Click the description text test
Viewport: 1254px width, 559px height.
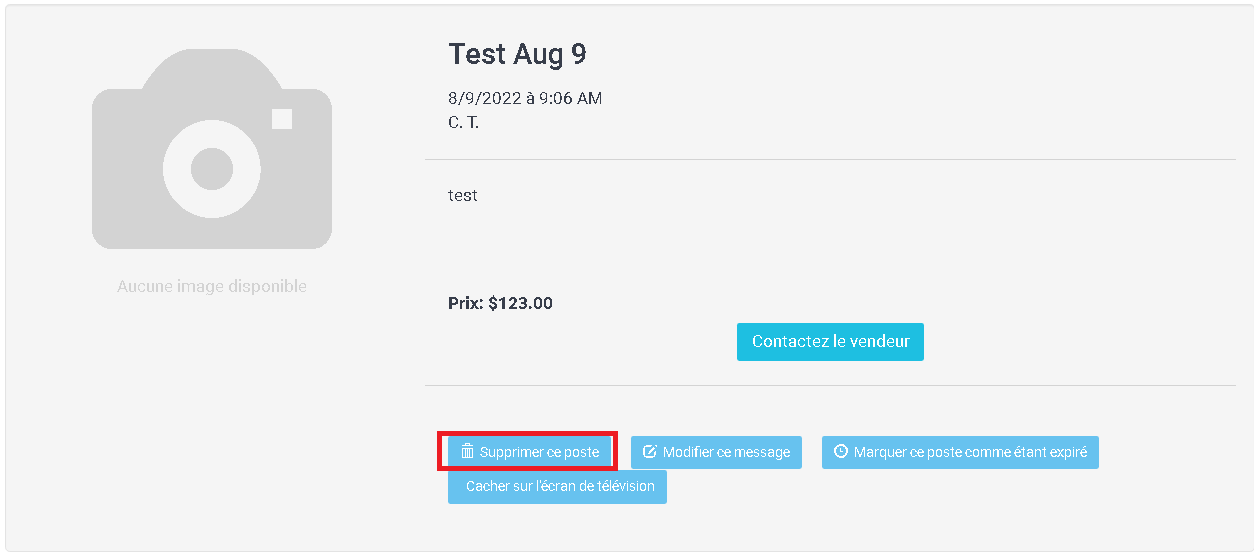point(462,196)
